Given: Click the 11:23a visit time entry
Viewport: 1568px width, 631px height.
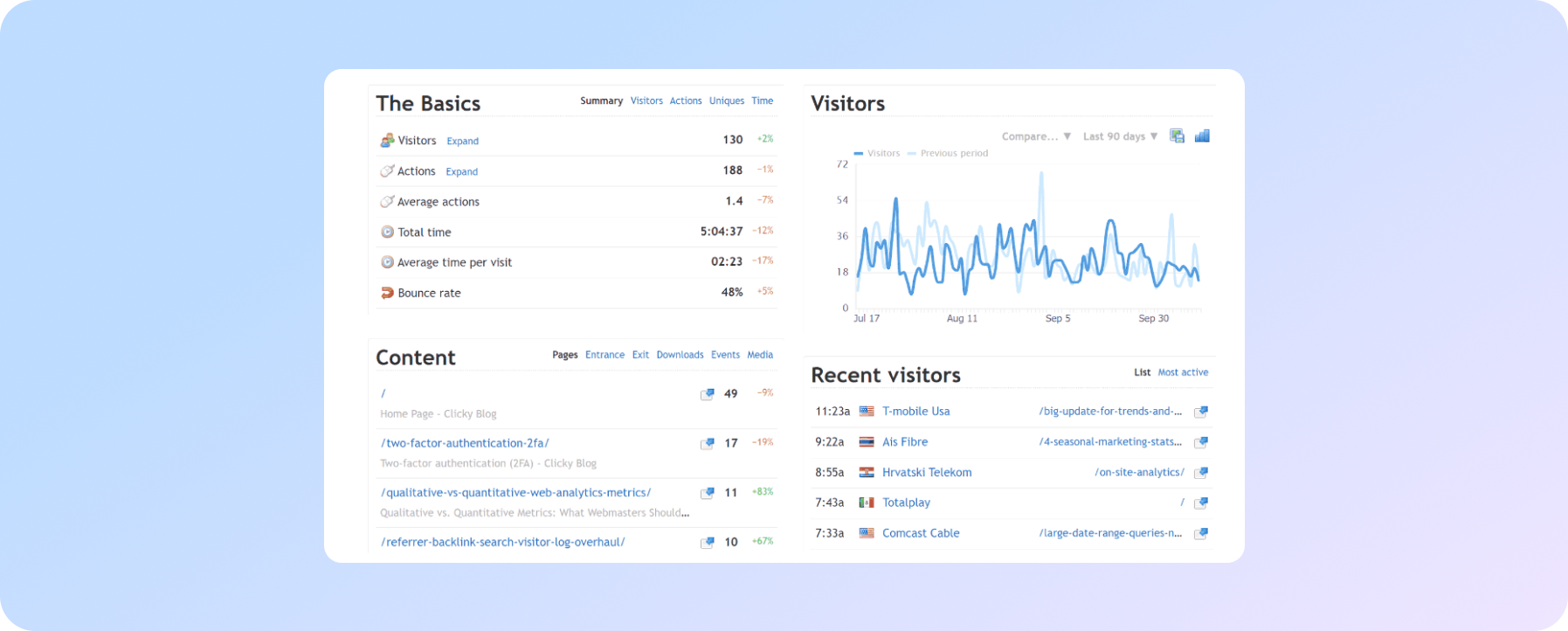Looking at the screenshot, I should 832,411.
